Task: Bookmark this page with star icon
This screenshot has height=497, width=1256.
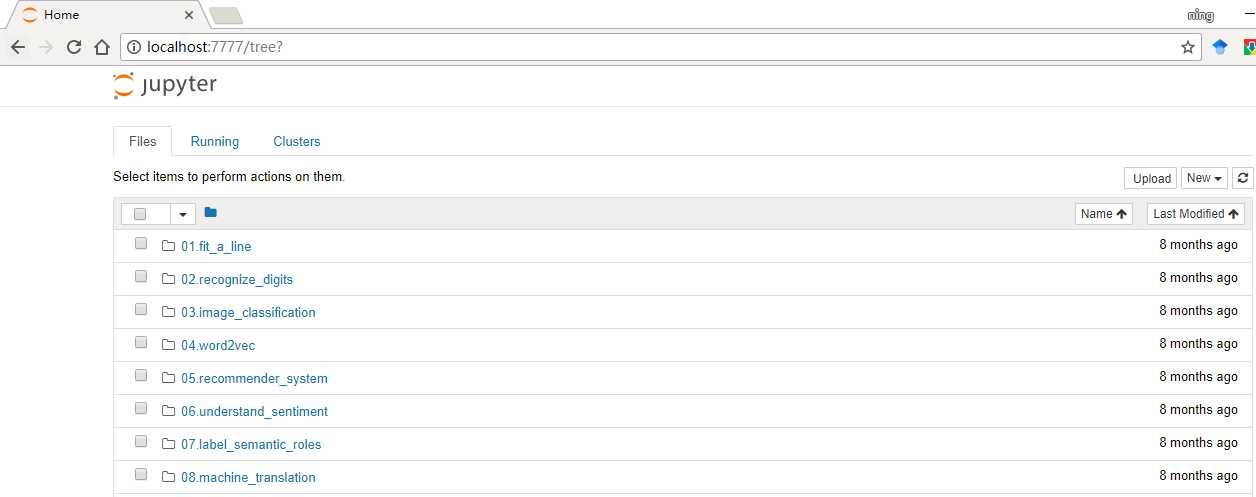Action: pyautogui.click(x=1188, y=47)
